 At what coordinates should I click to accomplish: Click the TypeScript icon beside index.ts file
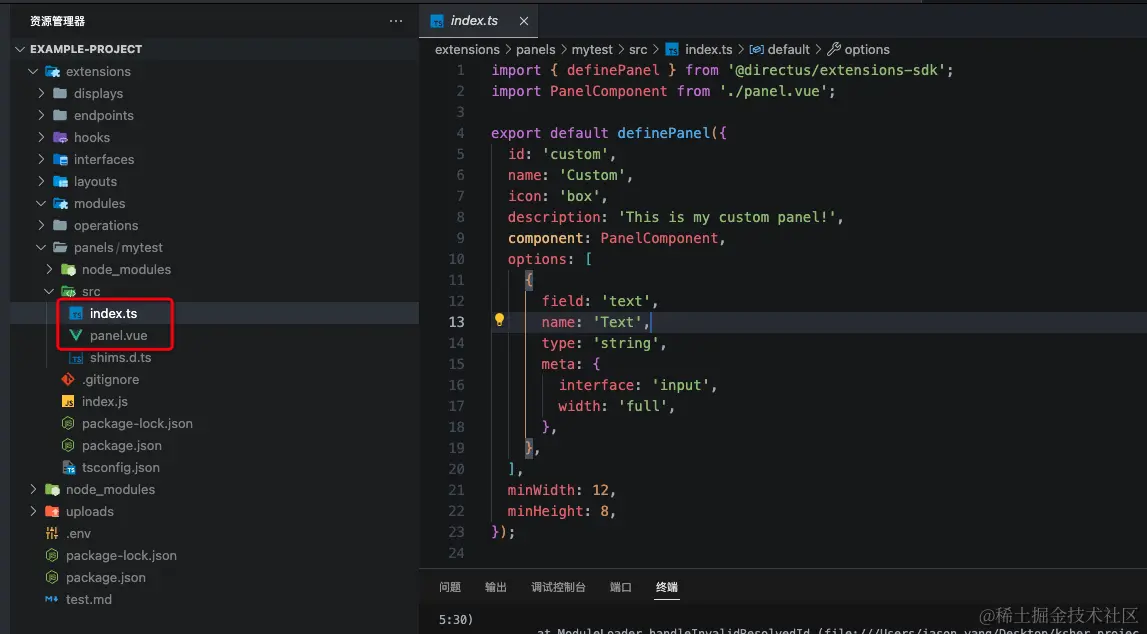[76, 314]
